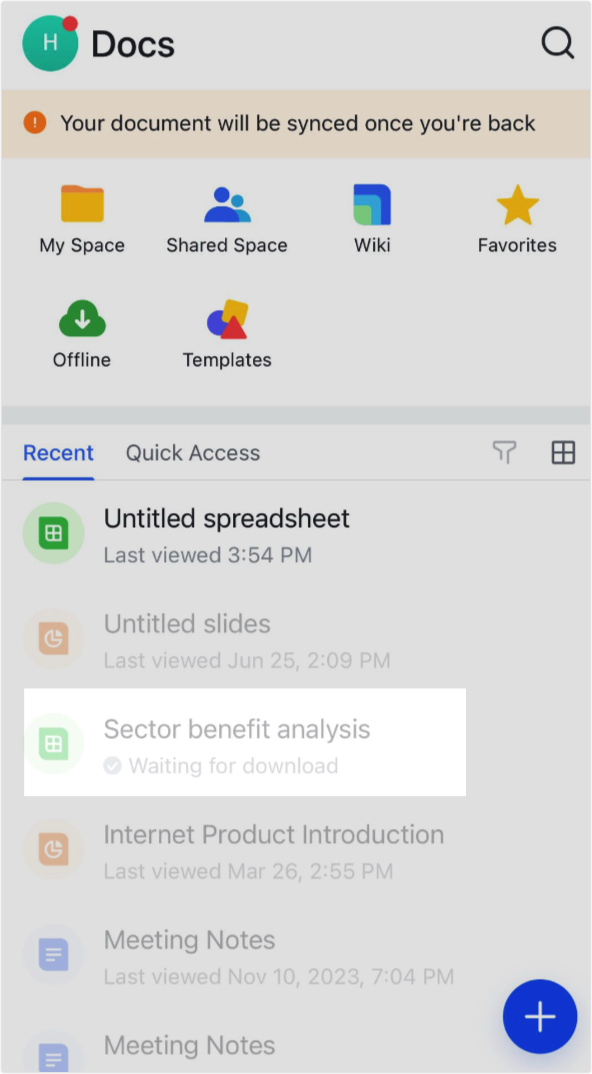Open the filter options for recent documents
The image size is (592, 1074).
(504, 453)
